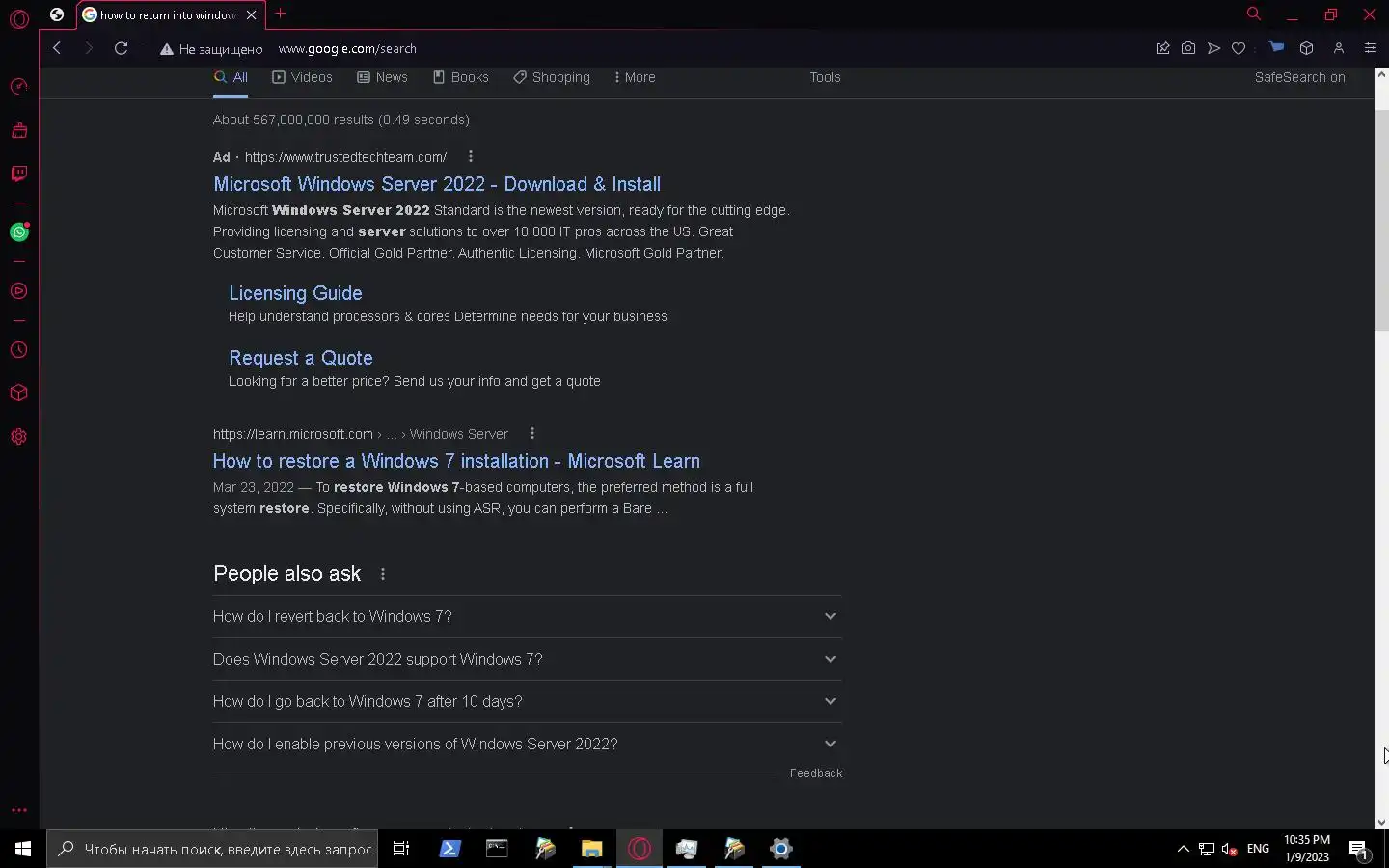Open Easy Setup sliders icon

point(1370,48)
